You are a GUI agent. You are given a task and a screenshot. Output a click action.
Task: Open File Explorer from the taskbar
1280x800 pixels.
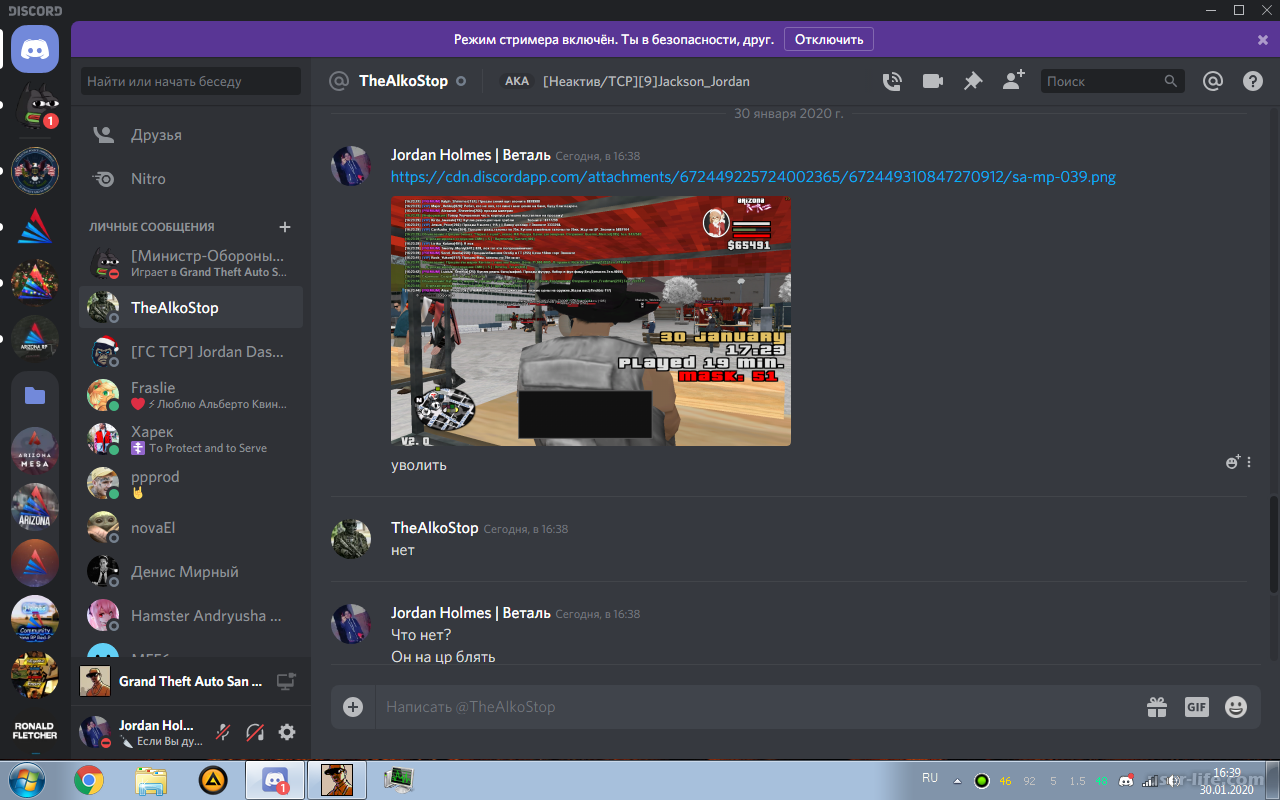[x=151, y=780]
